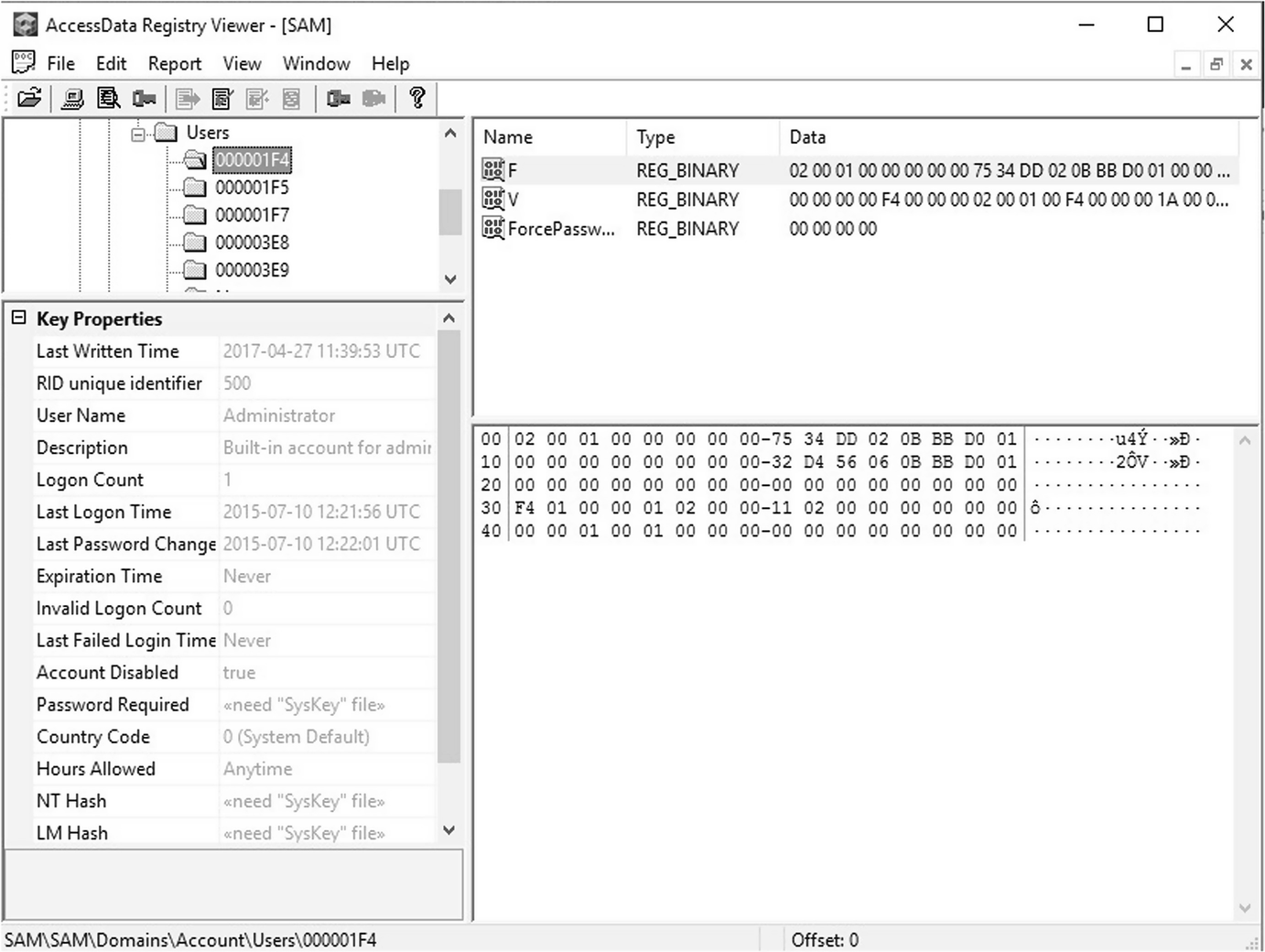Click the magnifier document search icon
Image resolution: width=1265 pixels, height=952 pixels.
click(x=109, y=98)
